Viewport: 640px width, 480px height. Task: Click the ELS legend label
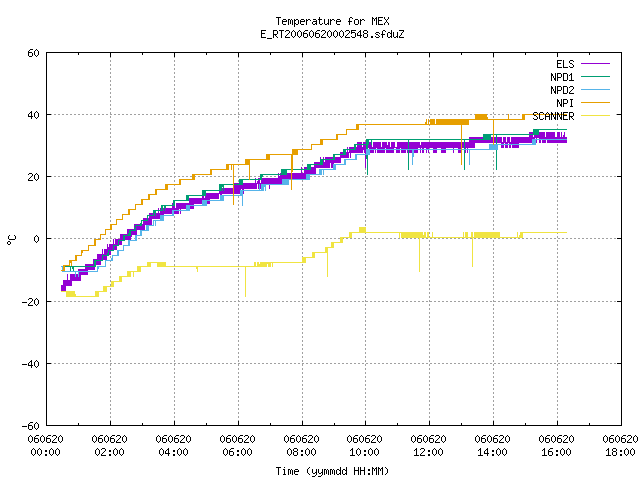[565, 64]
